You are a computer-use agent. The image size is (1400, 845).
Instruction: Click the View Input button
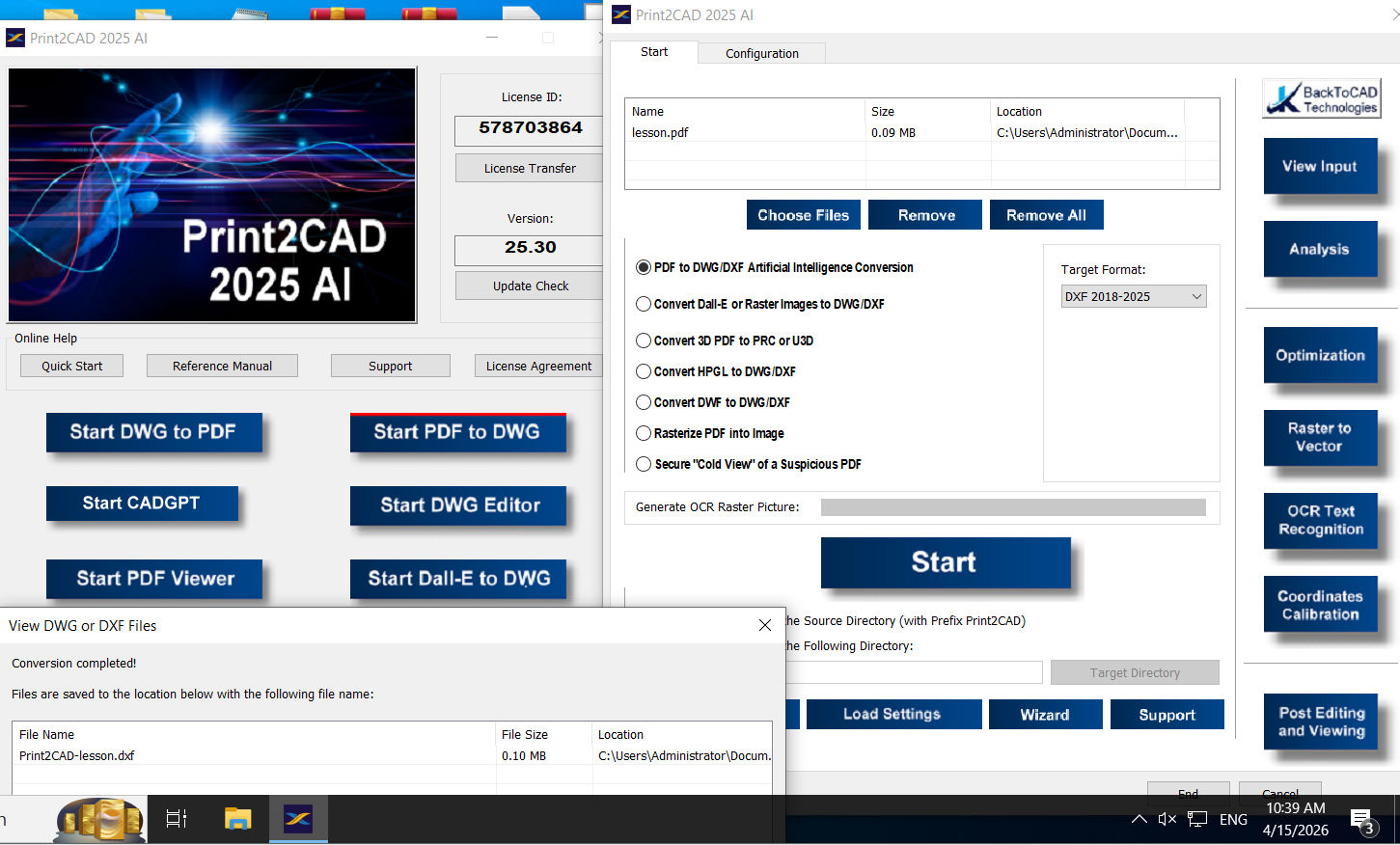1320,166
